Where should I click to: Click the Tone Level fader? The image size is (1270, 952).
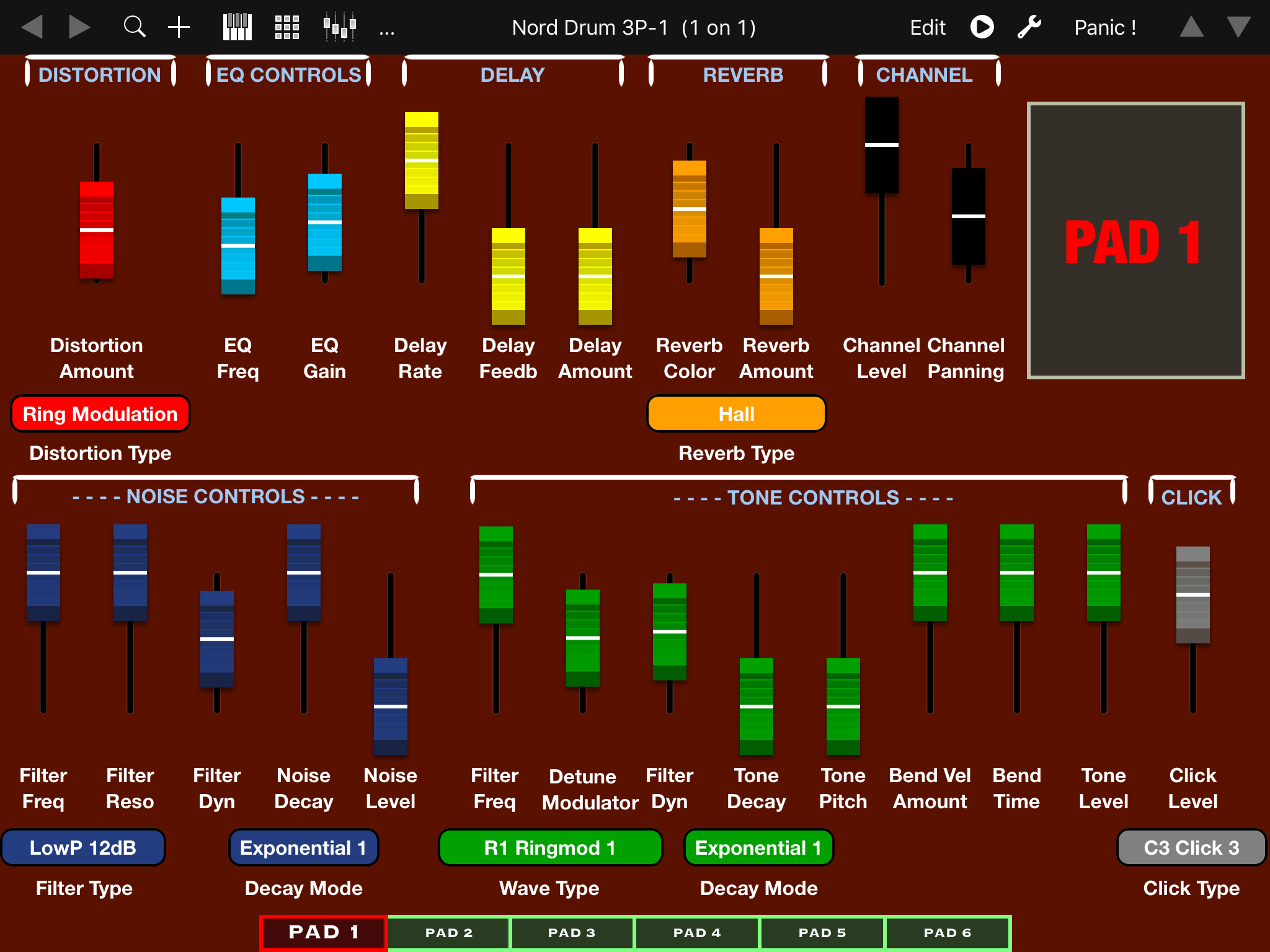point(1104,573)
